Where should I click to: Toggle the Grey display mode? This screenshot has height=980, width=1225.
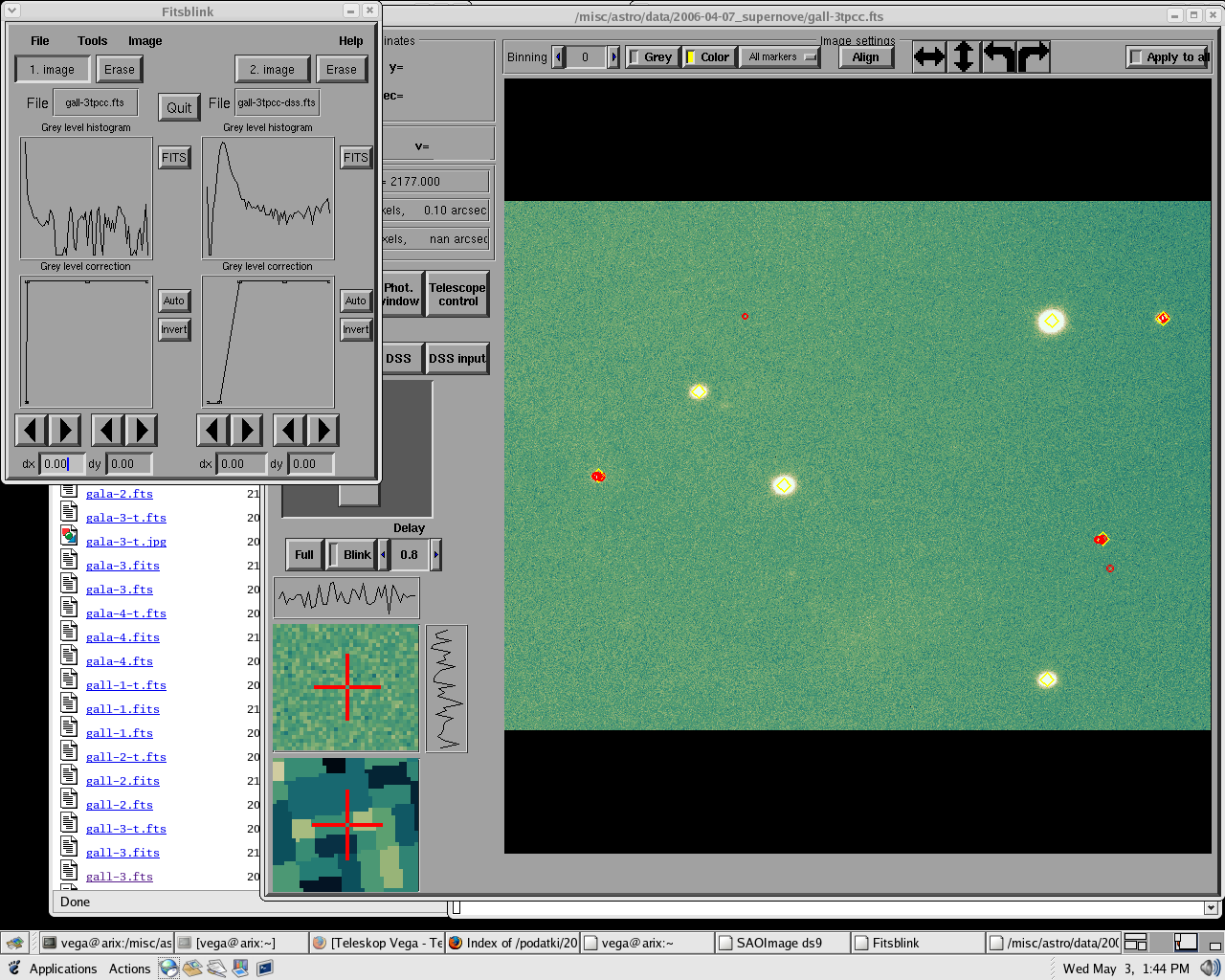(653, 57)
